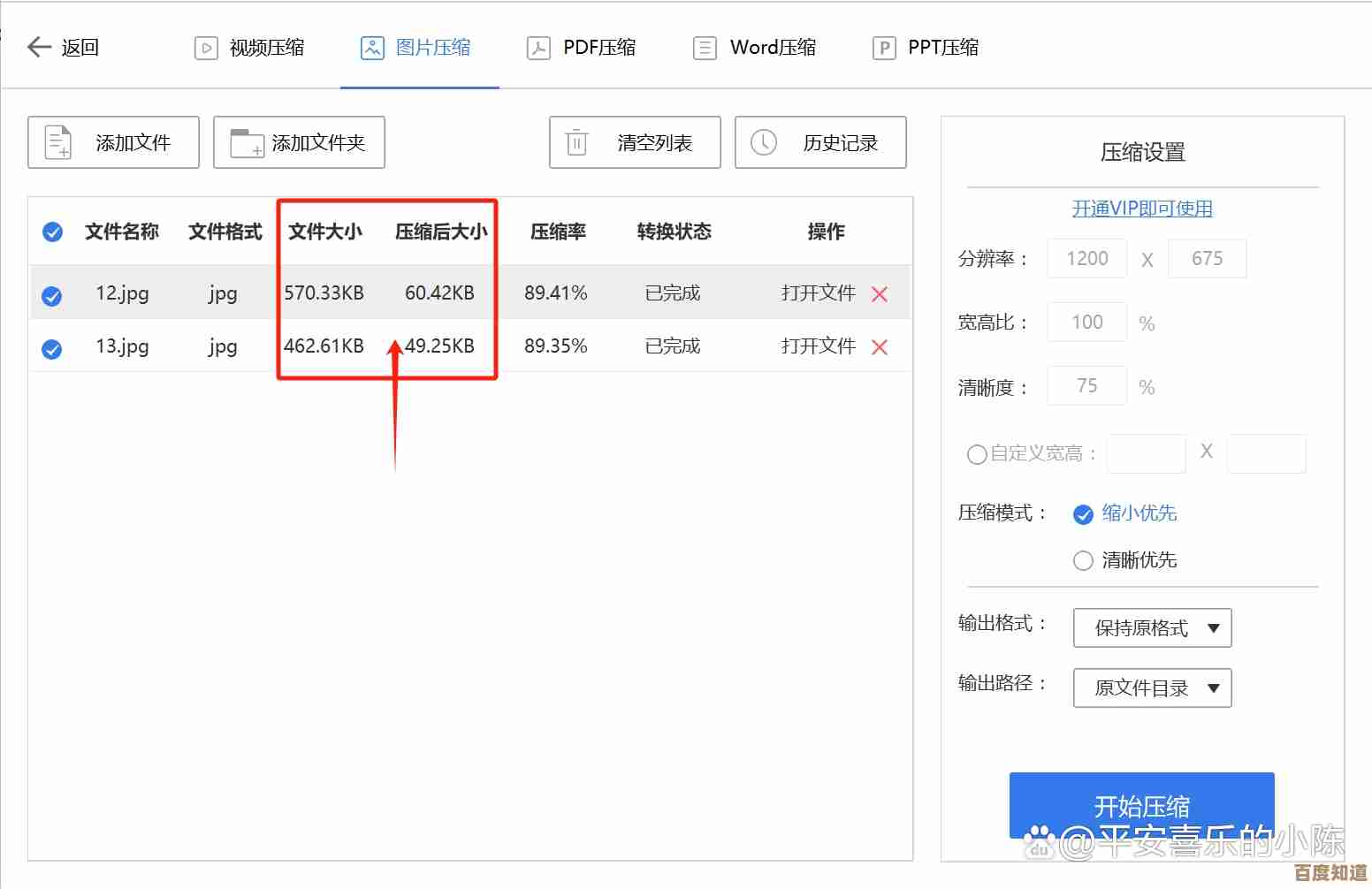Click the 历史记录 clock icon
This screenshot has width=1372, height=889.
pyautogui.click(x=763, y=142)
